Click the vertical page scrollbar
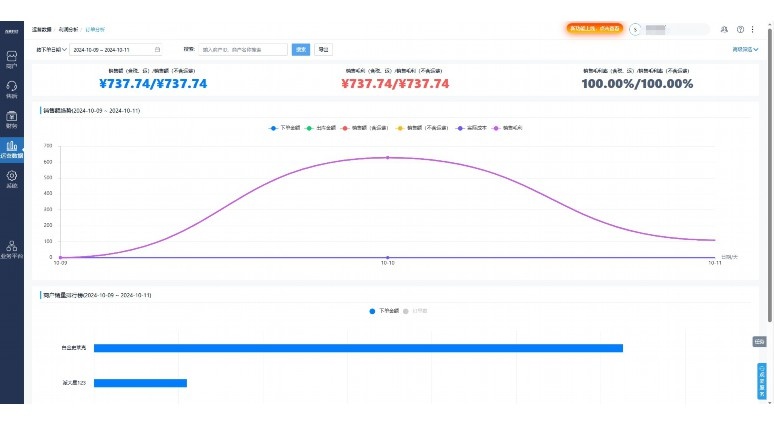774x425 pixels. coord(770,173)
